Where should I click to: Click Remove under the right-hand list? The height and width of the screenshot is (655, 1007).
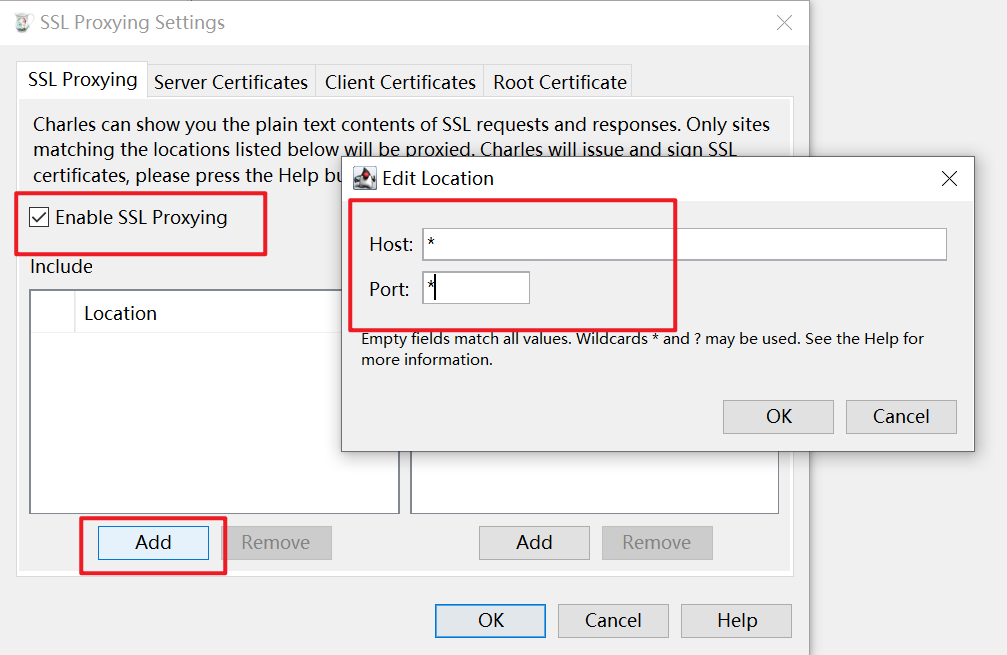point(657,543)
